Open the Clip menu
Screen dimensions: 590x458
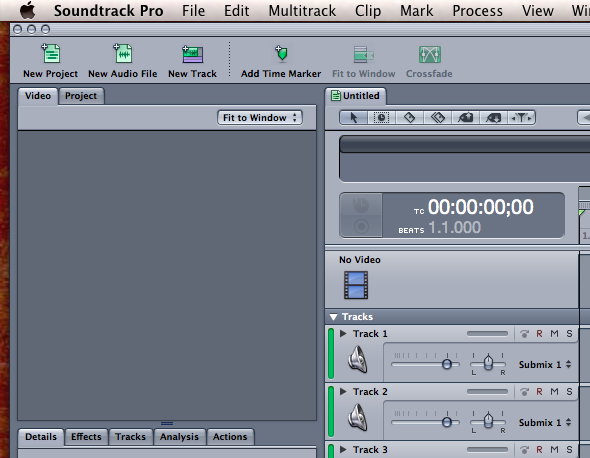pos(368,11)
